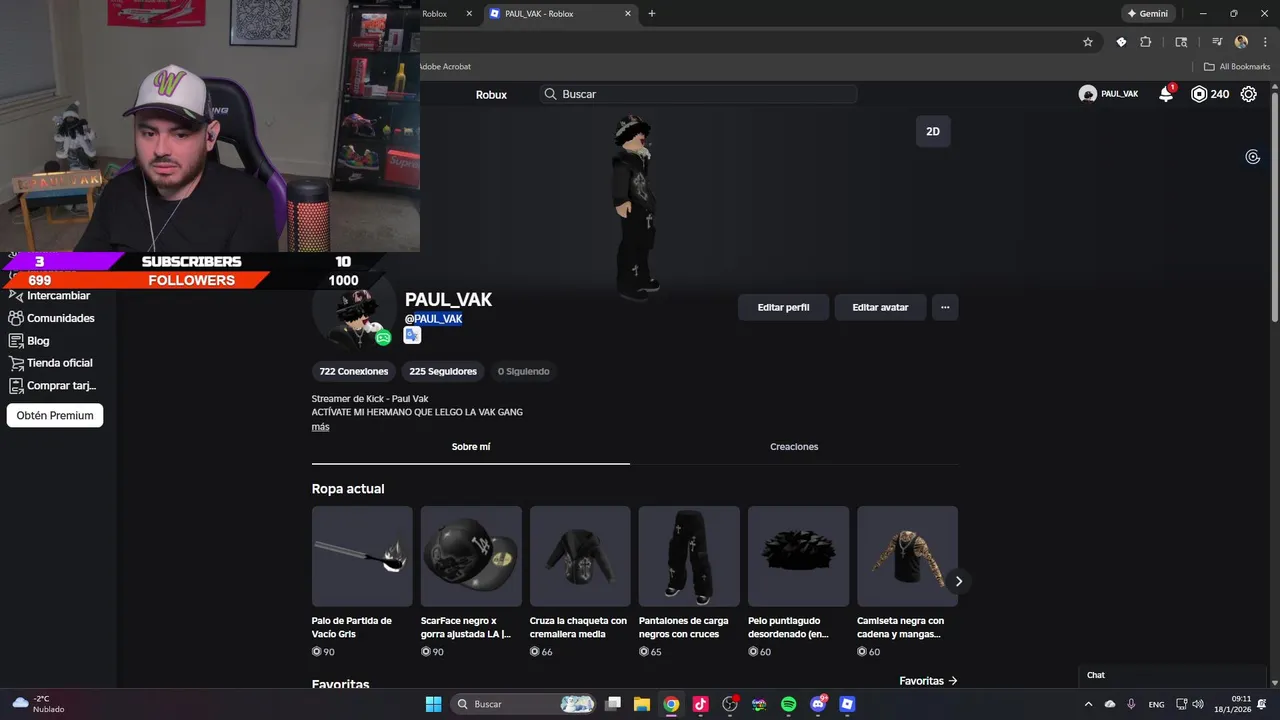Switch to the Creaciones tab
Screen dimensions: 1280x720
coord(794,447)
